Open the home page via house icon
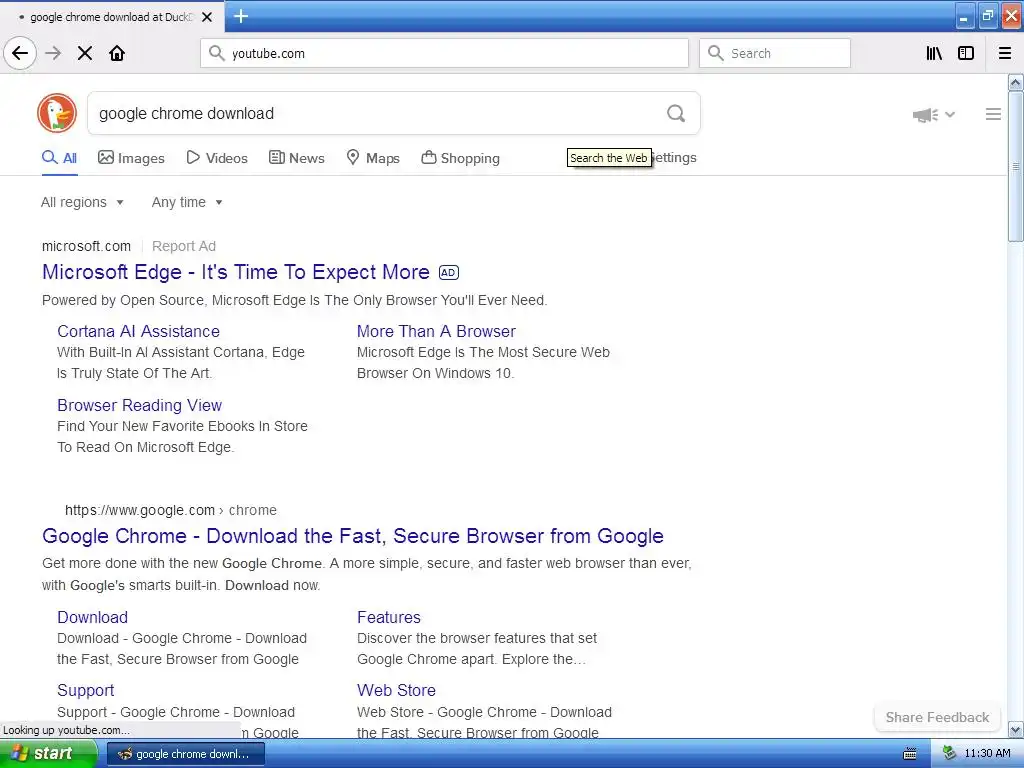This screenshot has width=1024, height=768. point(117,53)
